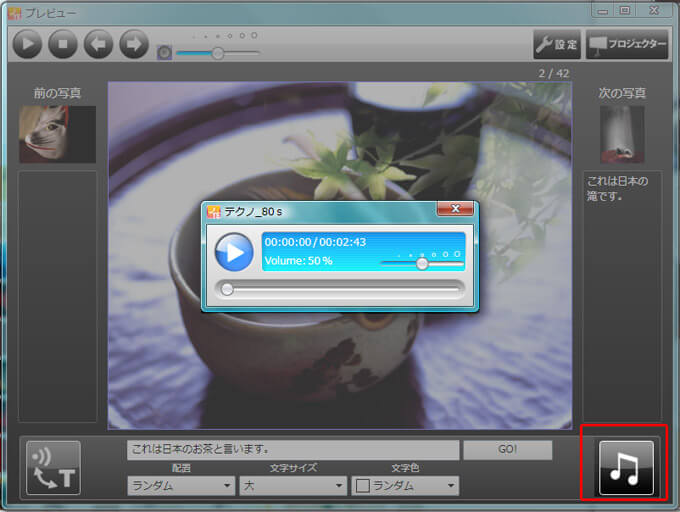The height and width of the screenshot is (512, 680).
Task: Click the caption text input field
Action: (x=292, y=450)
